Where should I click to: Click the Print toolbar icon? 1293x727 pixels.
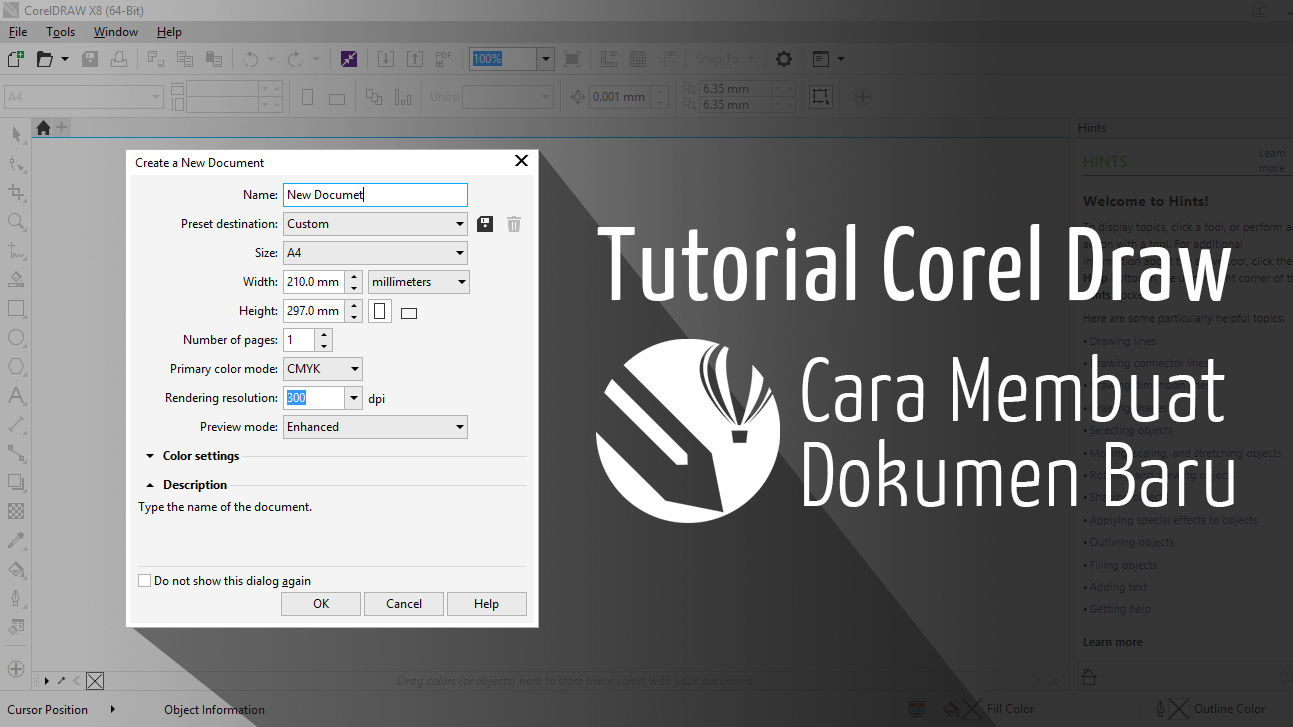coord(119,59)
